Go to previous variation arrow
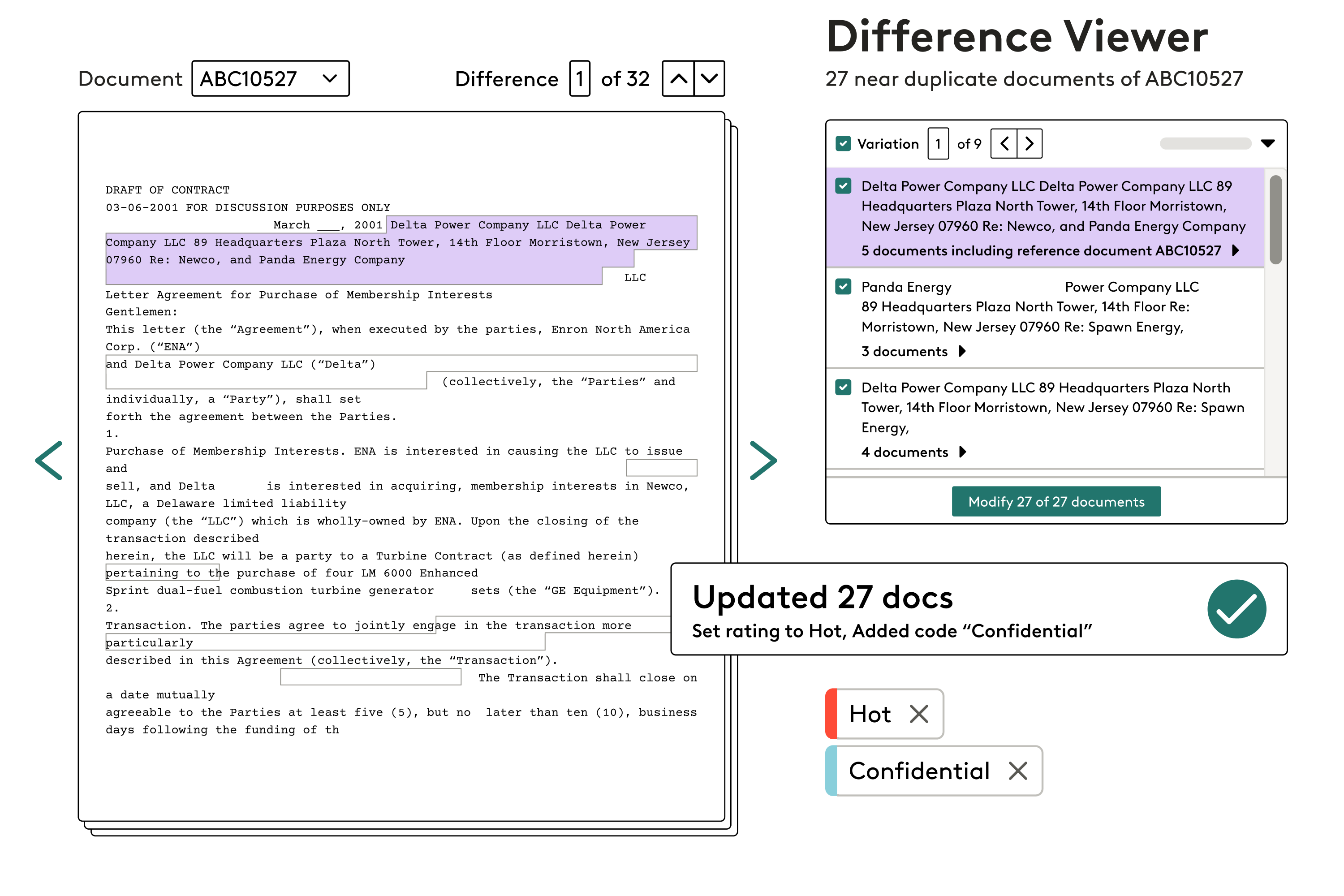Viewport: 1344px width, 896px height. (x=1004, y=143)
